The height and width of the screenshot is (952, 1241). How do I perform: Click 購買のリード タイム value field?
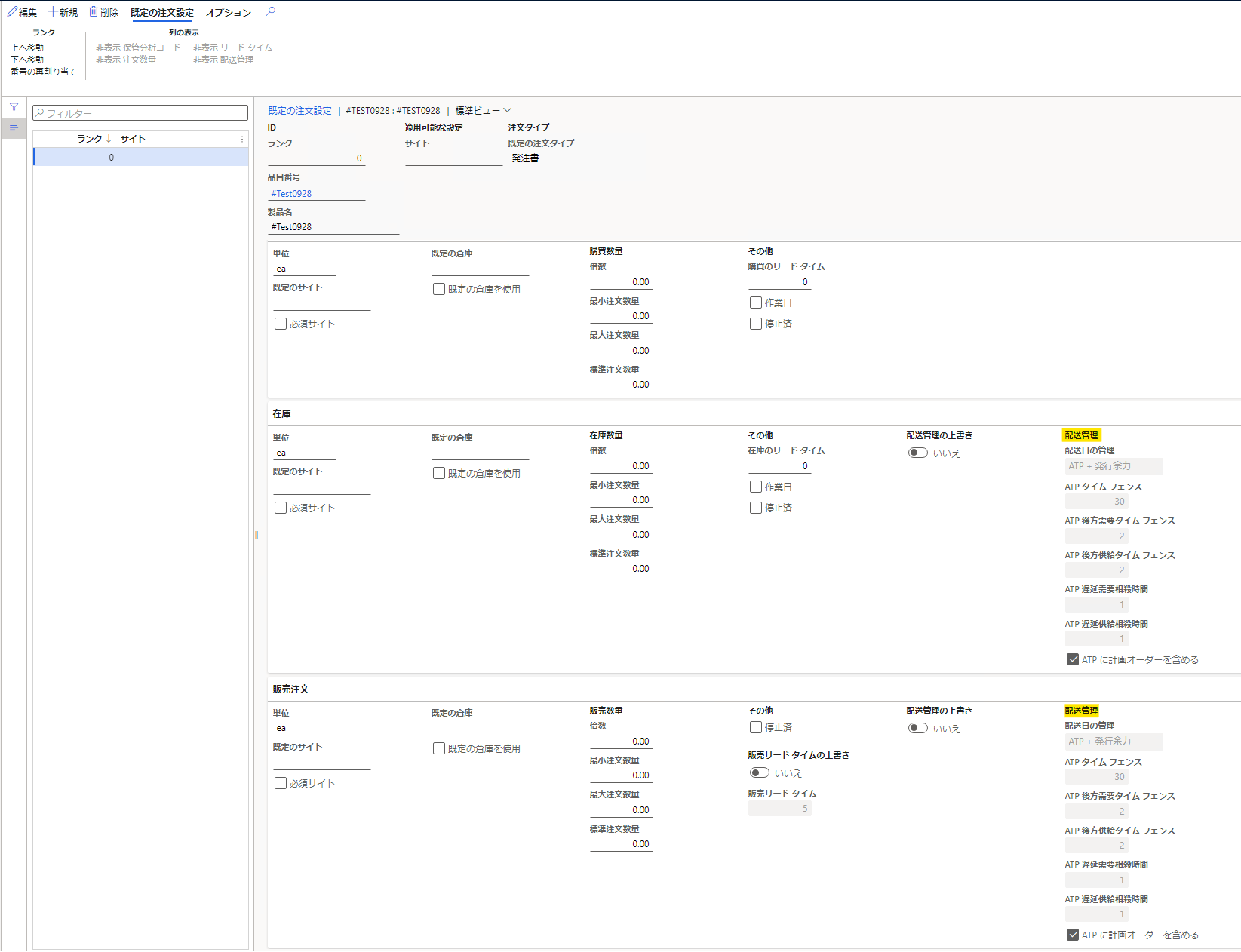coord(779,282)
